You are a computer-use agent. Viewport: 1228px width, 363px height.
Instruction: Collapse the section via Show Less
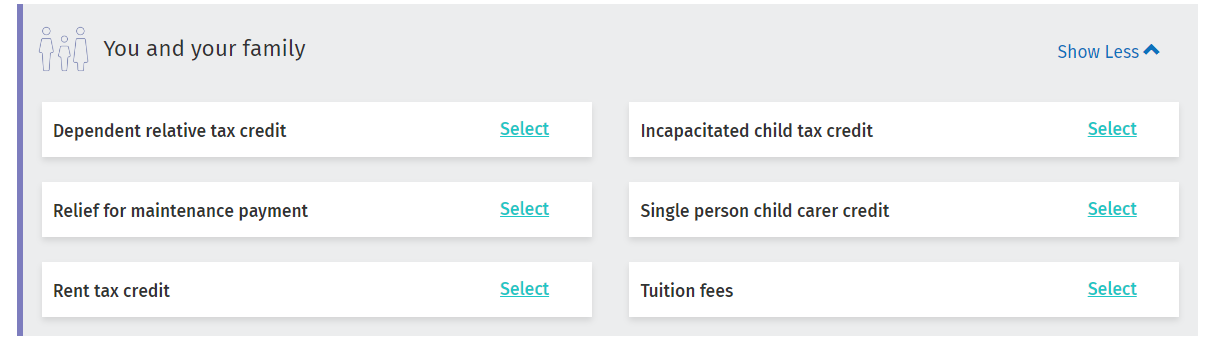1108,51
